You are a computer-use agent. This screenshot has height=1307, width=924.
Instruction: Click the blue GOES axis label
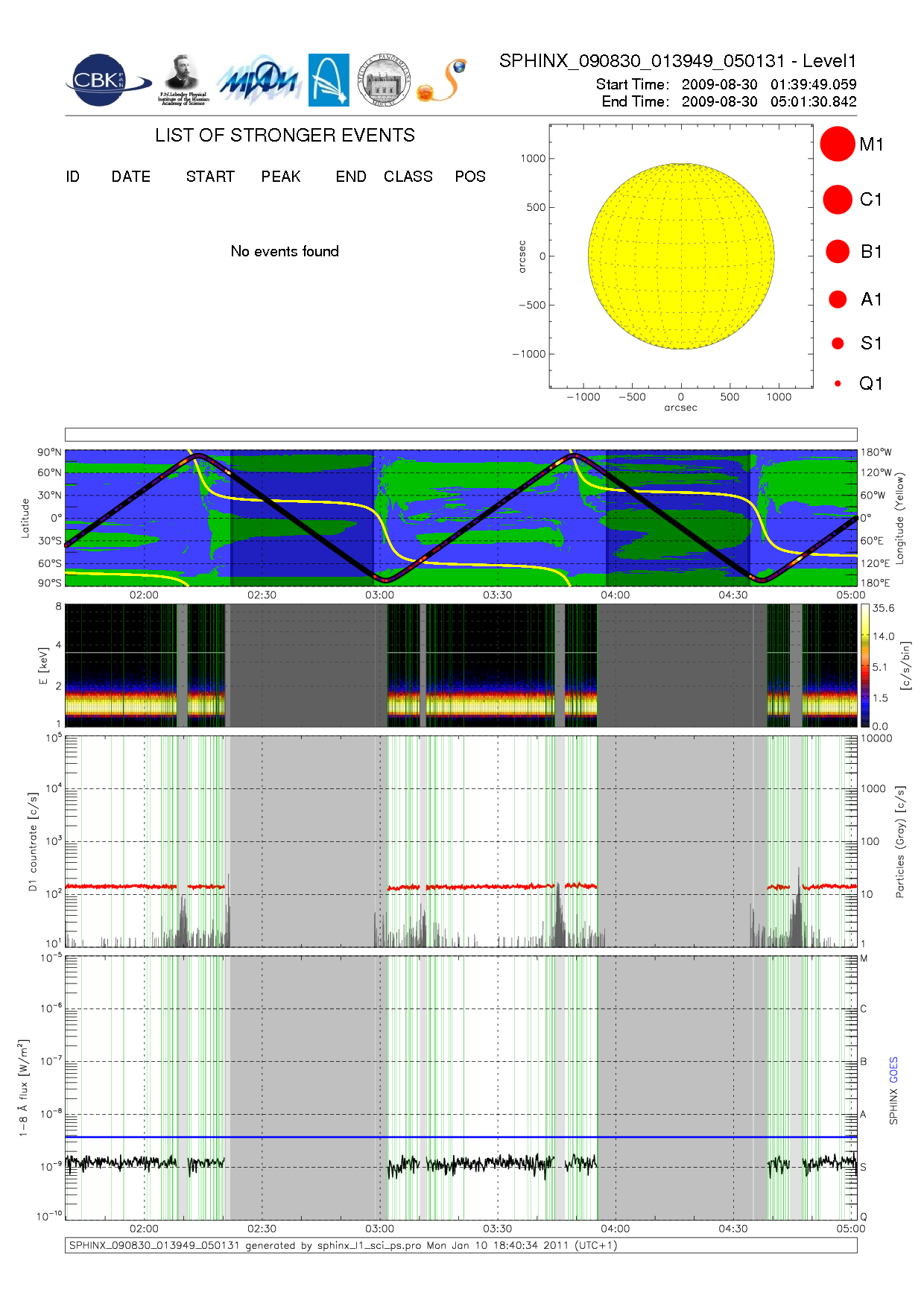coord(893,1069)
